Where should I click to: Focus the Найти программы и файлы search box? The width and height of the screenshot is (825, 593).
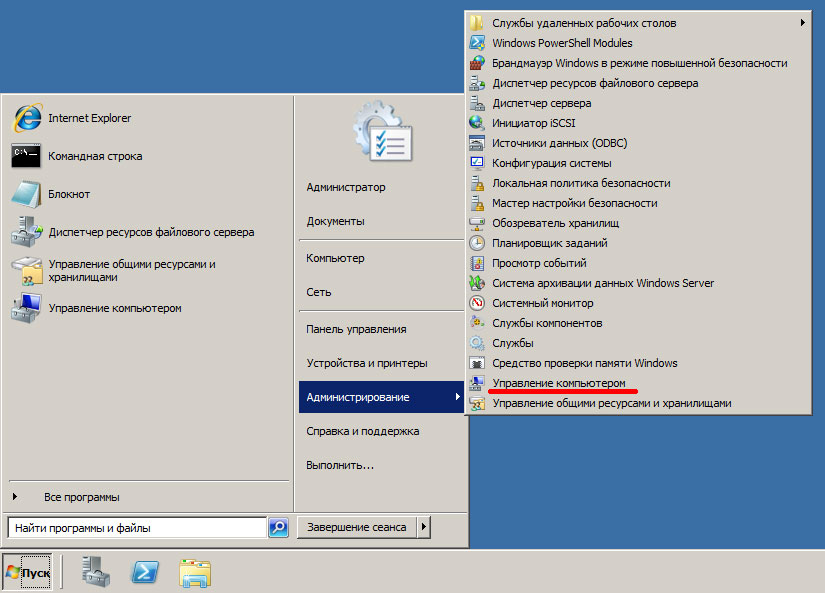pos(137,527)
